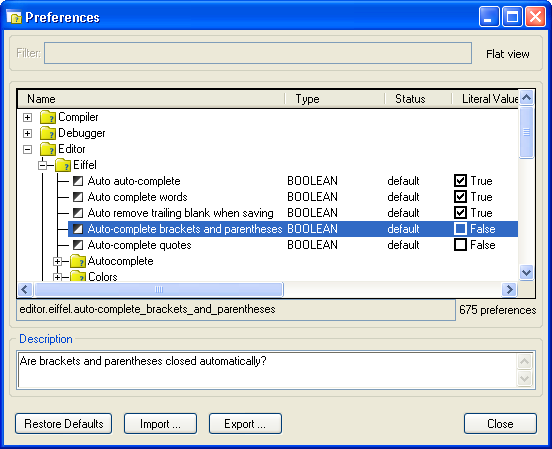
Task: Collapse the Editor tree node
Action: 27,149
